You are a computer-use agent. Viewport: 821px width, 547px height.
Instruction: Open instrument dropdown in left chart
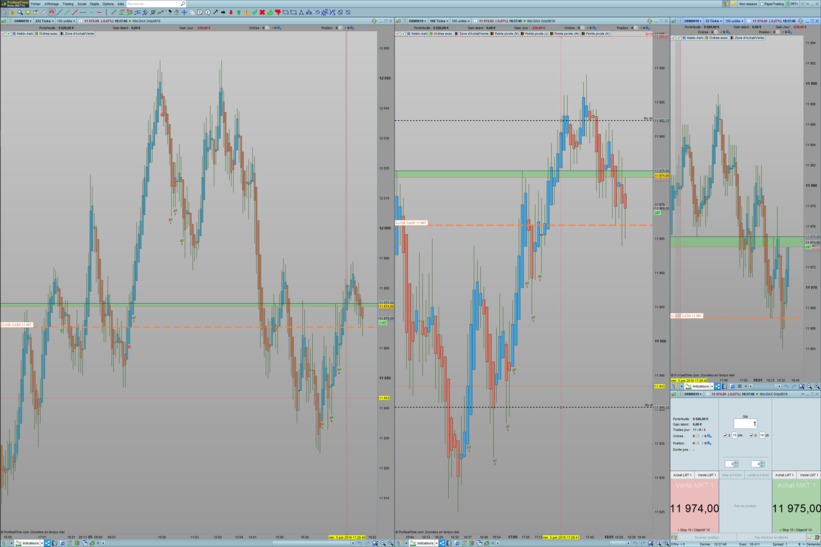[21, 21]
